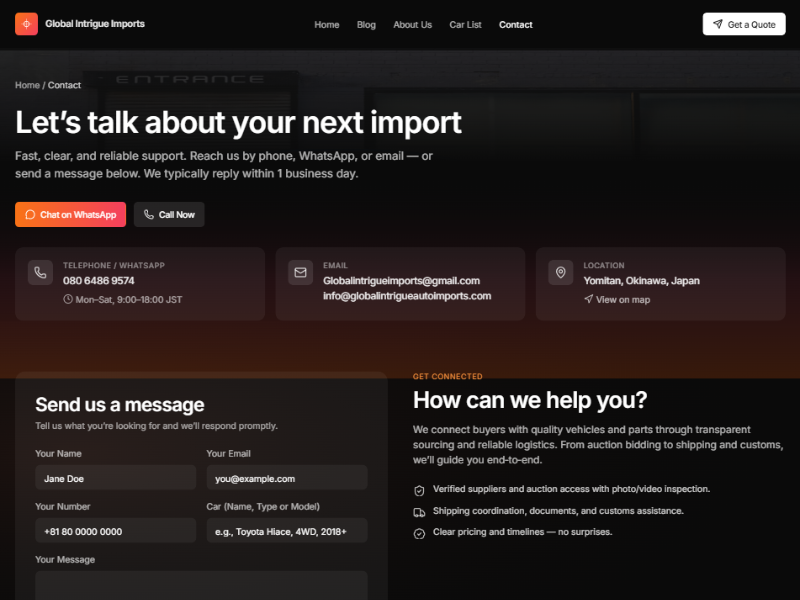The width and height of the screenshot is (800, 600).
Task: Open the Car List page
Action: point(465,24)
